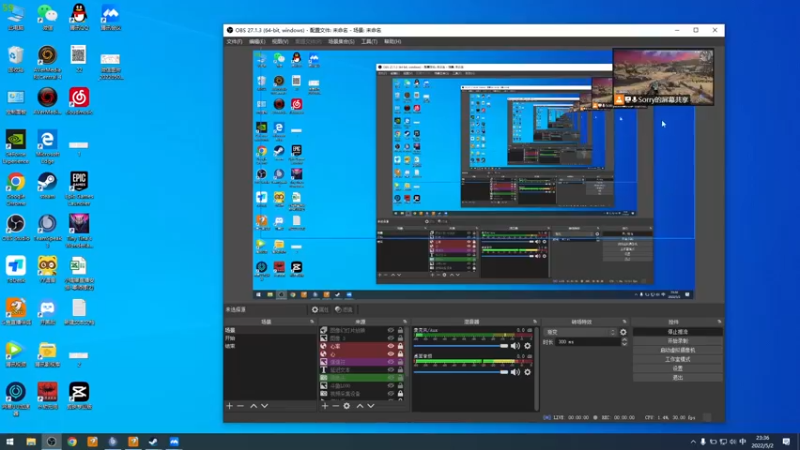Screen dimensions: 800x450
Task: Move source up in Sources toolbar
Action: point(360,406)
